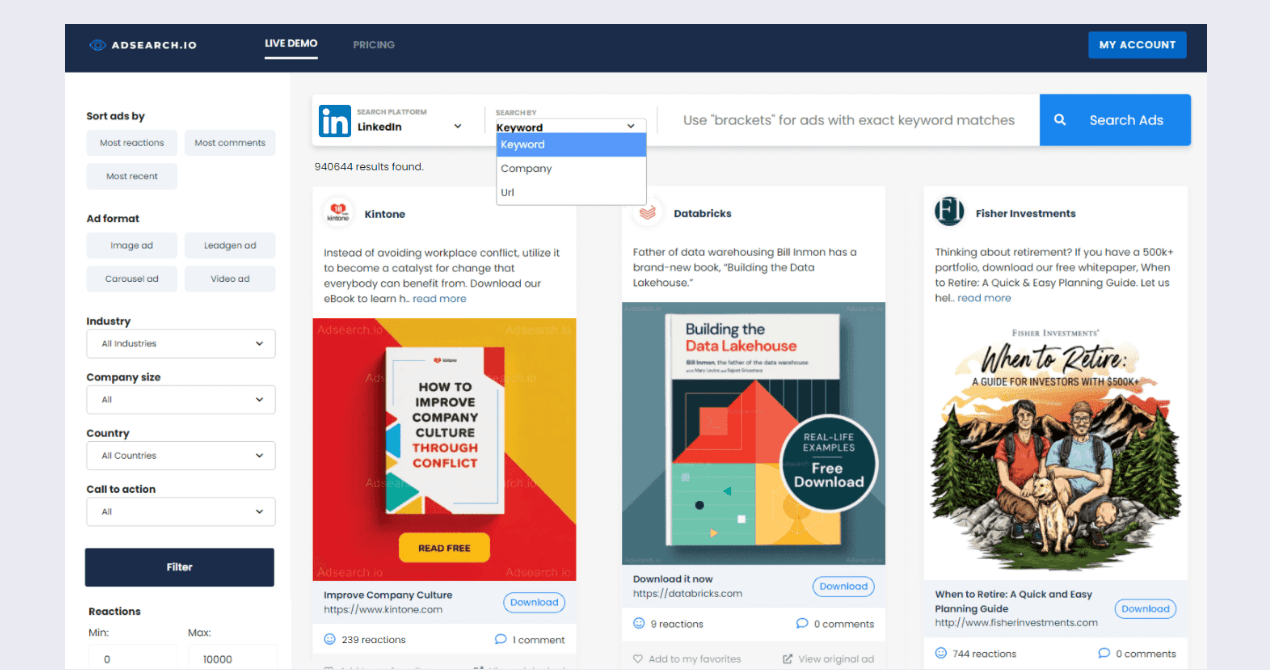The width and height of the screenshot is (1270, 670).
Task: Click smiley reaction icon on Databricks ad
Action: click(x=639, y=623)
